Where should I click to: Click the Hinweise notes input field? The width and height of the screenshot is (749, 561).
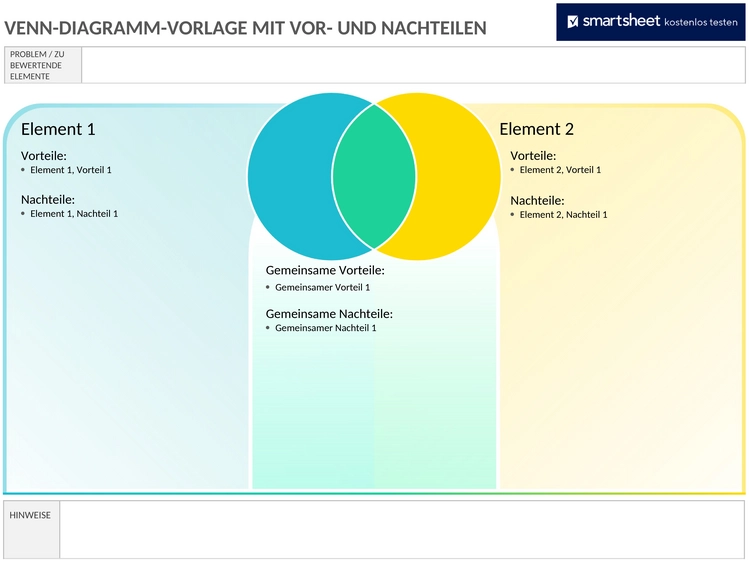[x=402, y=529]
